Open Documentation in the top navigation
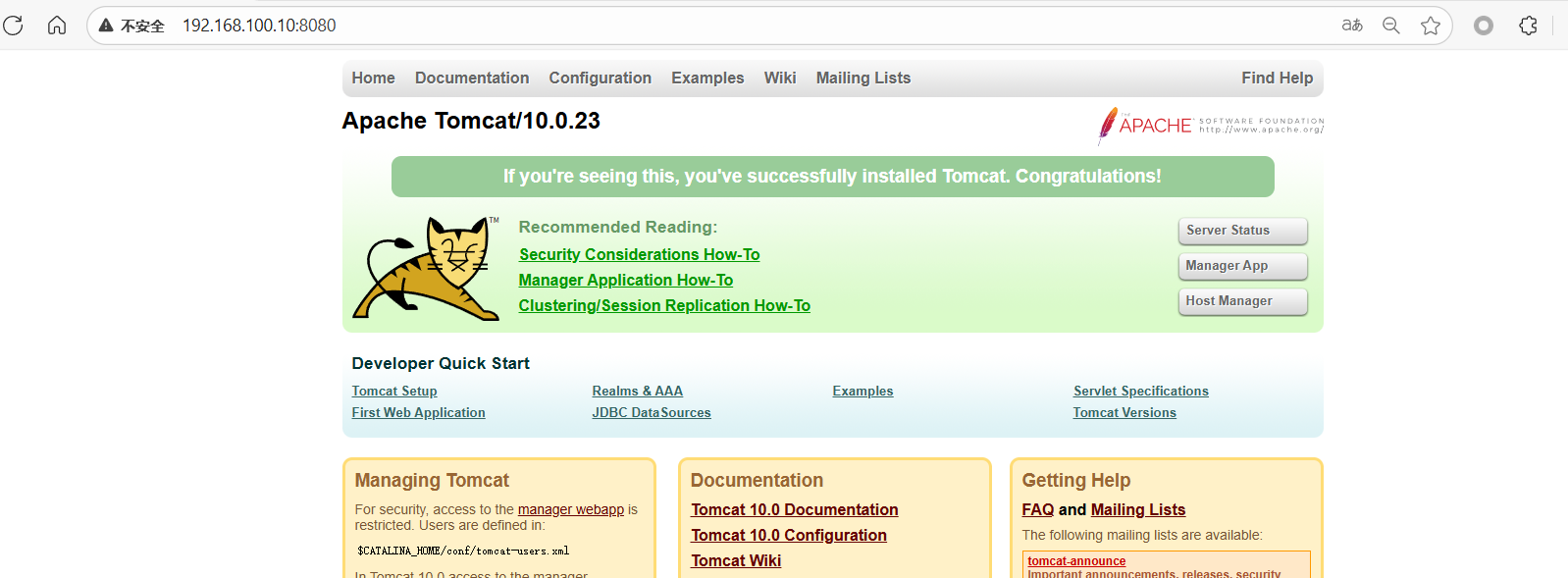The height and width of the screenshot is (578, 1568). pyautogui.click(x=472, y=78)
